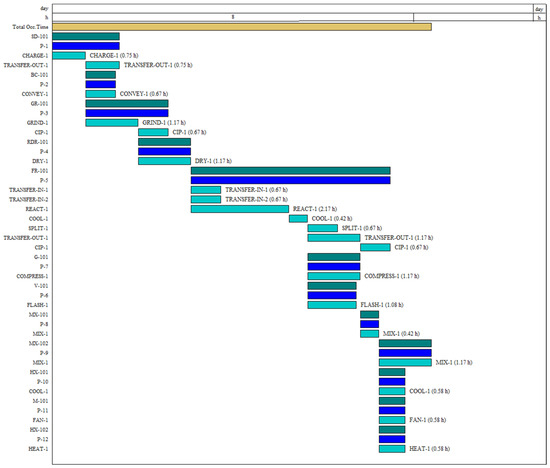Click the day header on the right

(x=539, y=9)
